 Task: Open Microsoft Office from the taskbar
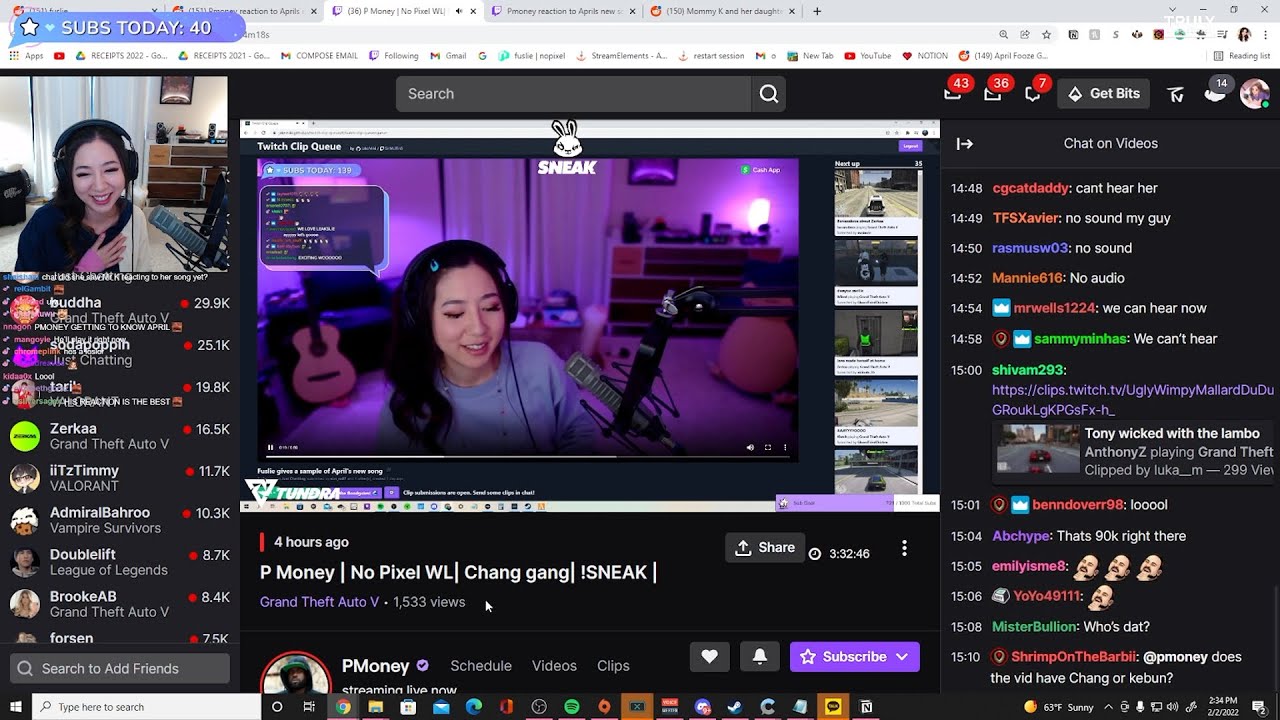point(506,707)
